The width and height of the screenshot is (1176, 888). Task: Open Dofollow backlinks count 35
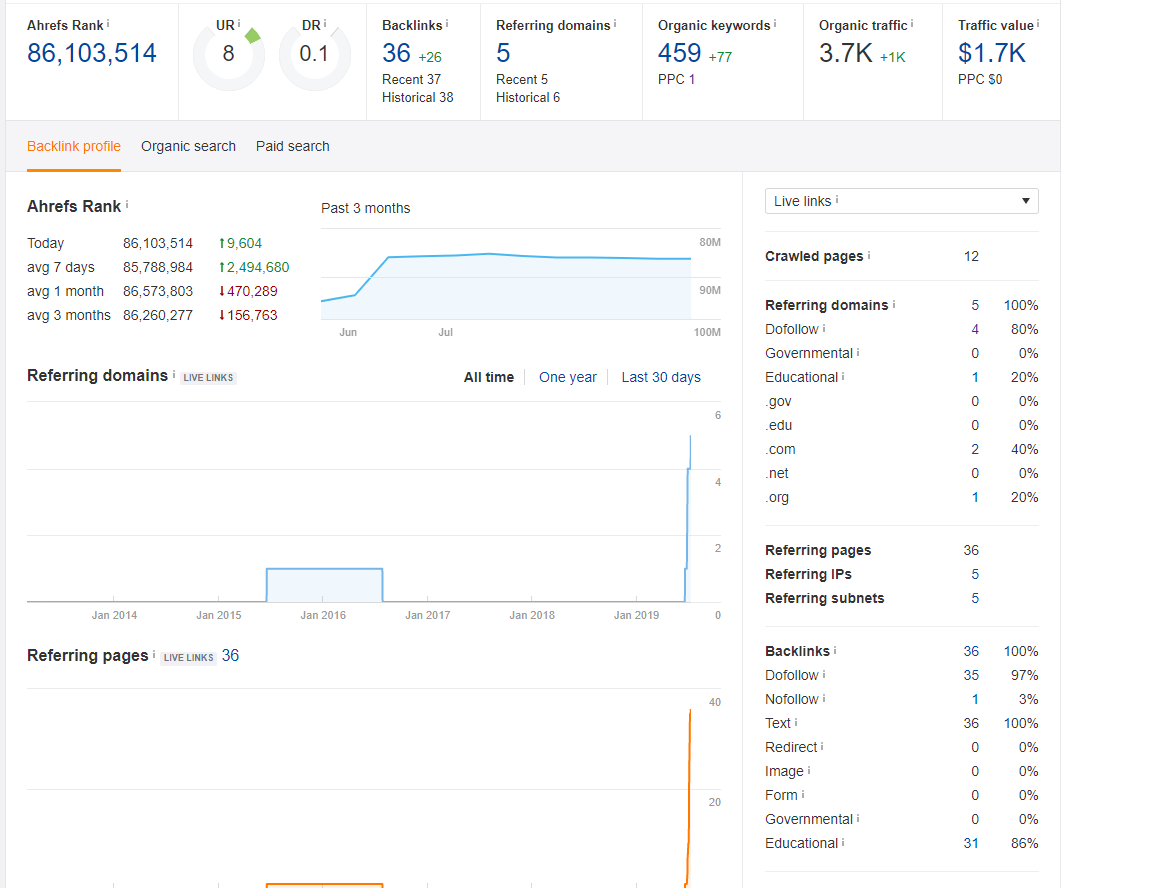(971, 675)
